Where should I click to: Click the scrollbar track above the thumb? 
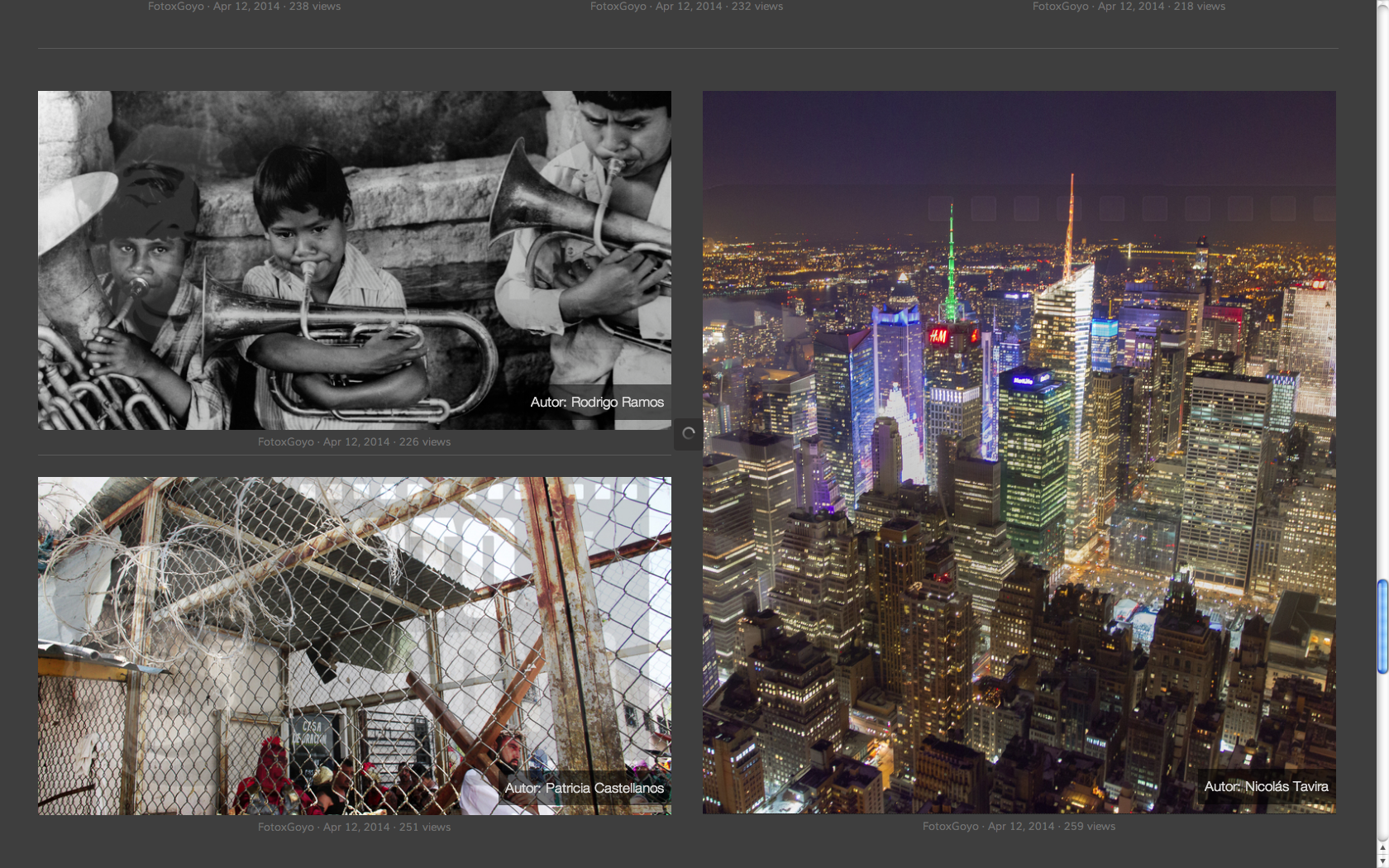pyautogui.click(x=1382, y=289)
